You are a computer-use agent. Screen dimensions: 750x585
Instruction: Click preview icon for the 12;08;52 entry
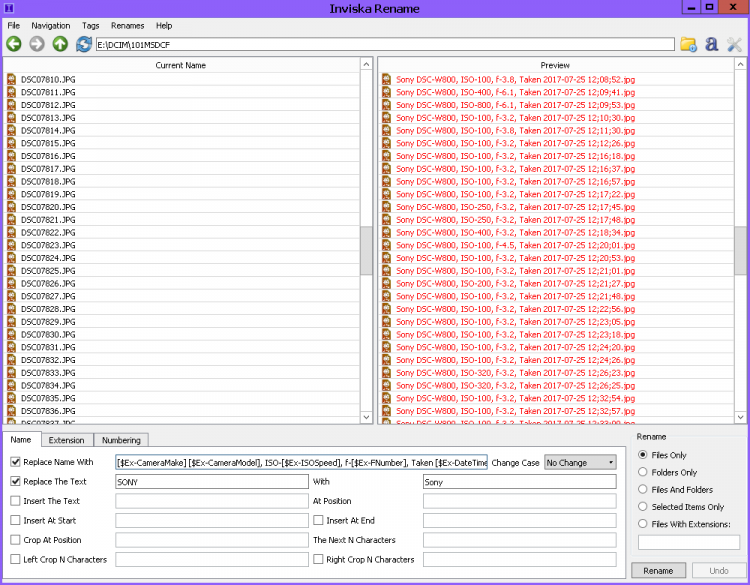pos(386,79)
